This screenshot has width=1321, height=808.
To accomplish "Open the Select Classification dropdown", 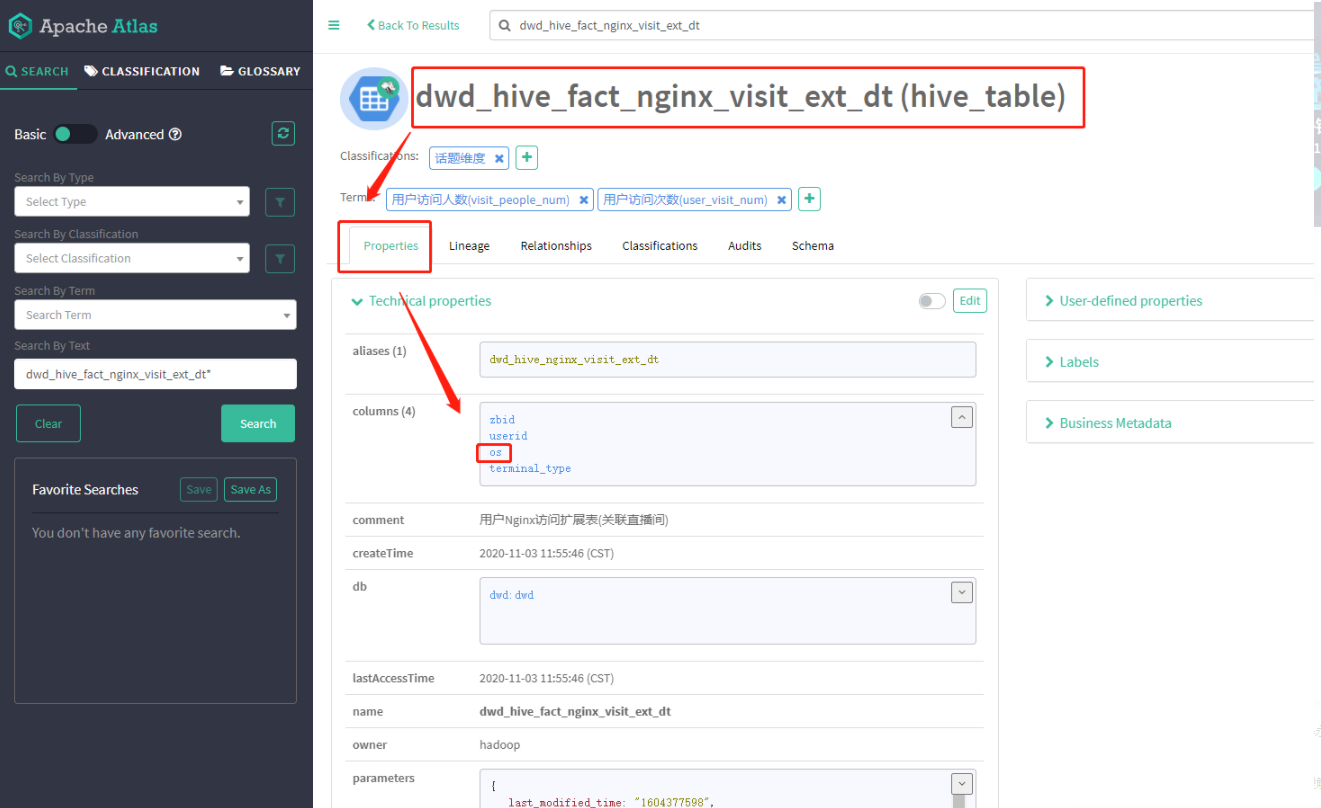I will 132,258.
